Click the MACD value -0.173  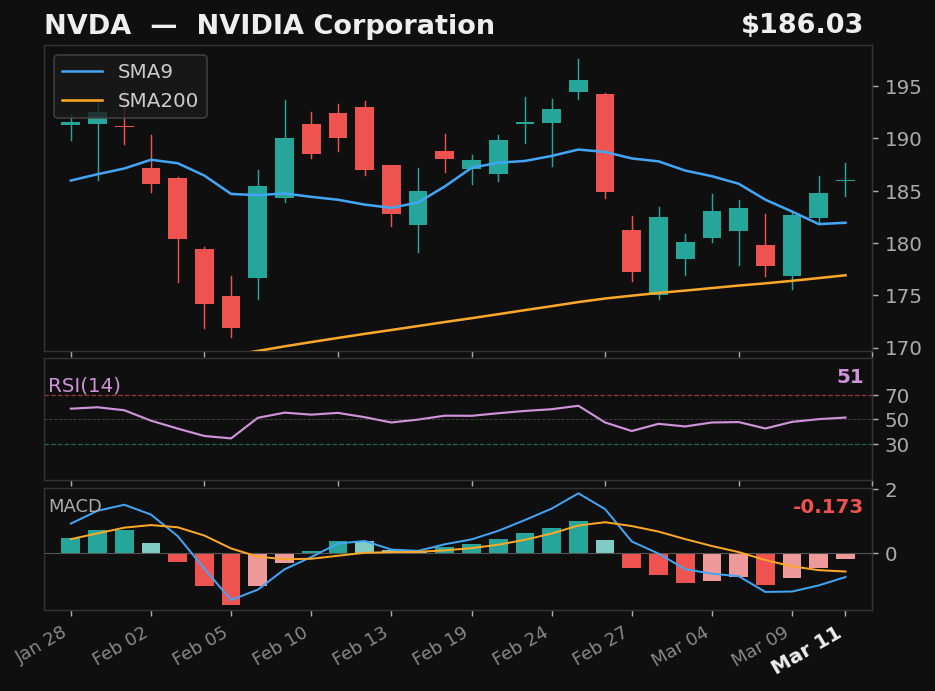826,507
